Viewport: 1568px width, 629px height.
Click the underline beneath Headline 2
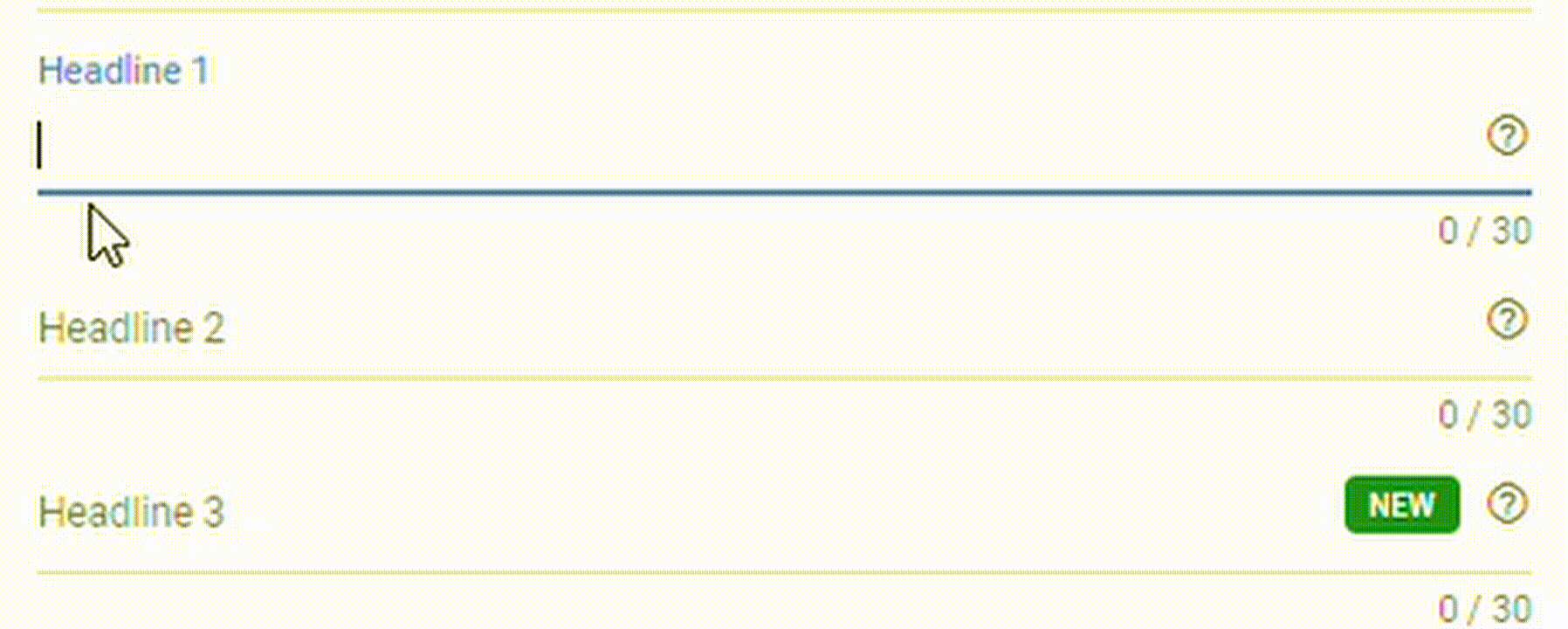[x=784, y=378]
